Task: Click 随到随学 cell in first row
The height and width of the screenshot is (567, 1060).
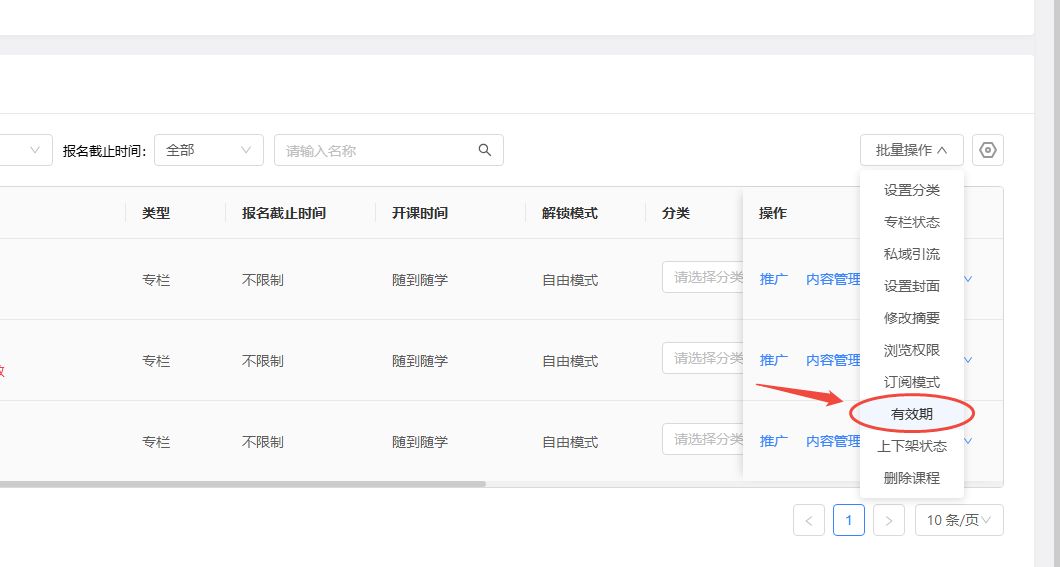Action: click(420, 280)
